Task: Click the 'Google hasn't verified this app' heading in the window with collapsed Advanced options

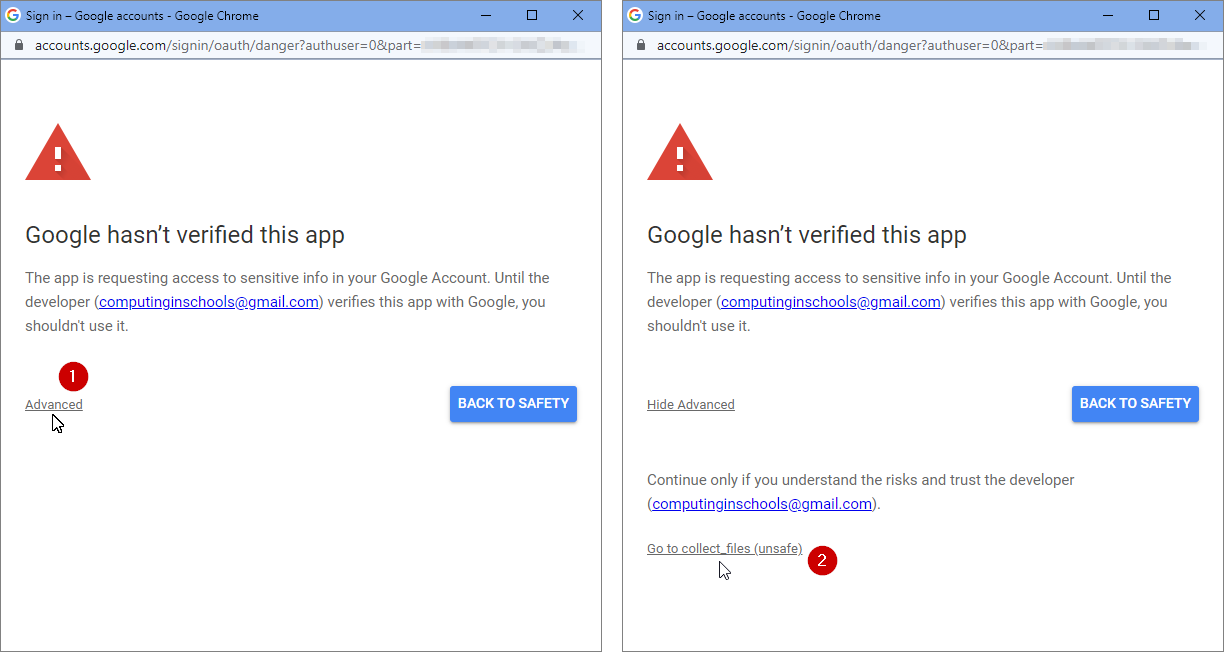Action: [x=185, y=236]
